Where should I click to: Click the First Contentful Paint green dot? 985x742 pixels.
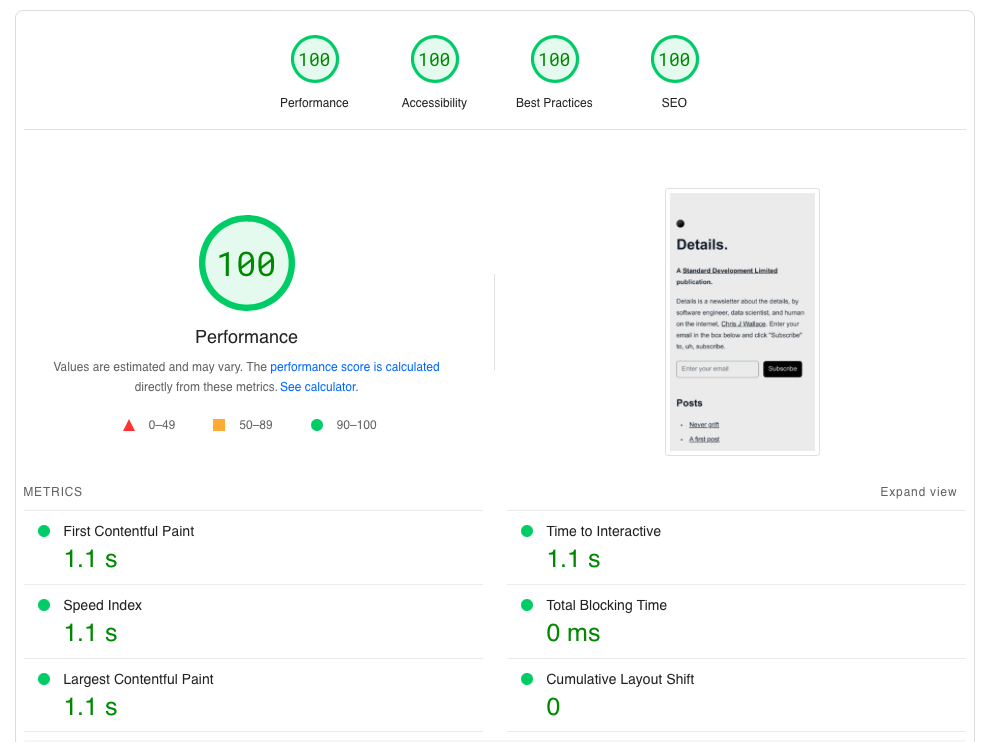pos(44,531)
